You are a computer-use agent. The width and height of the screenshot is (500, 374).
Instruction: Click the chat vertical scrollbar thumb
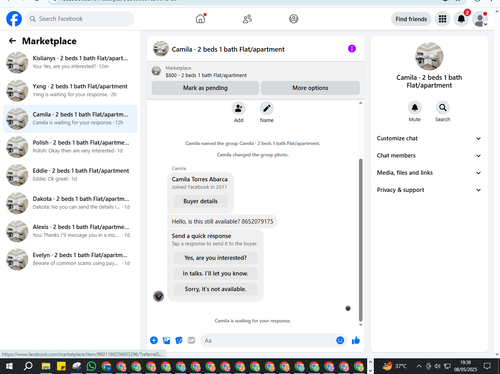click(360, 240)
